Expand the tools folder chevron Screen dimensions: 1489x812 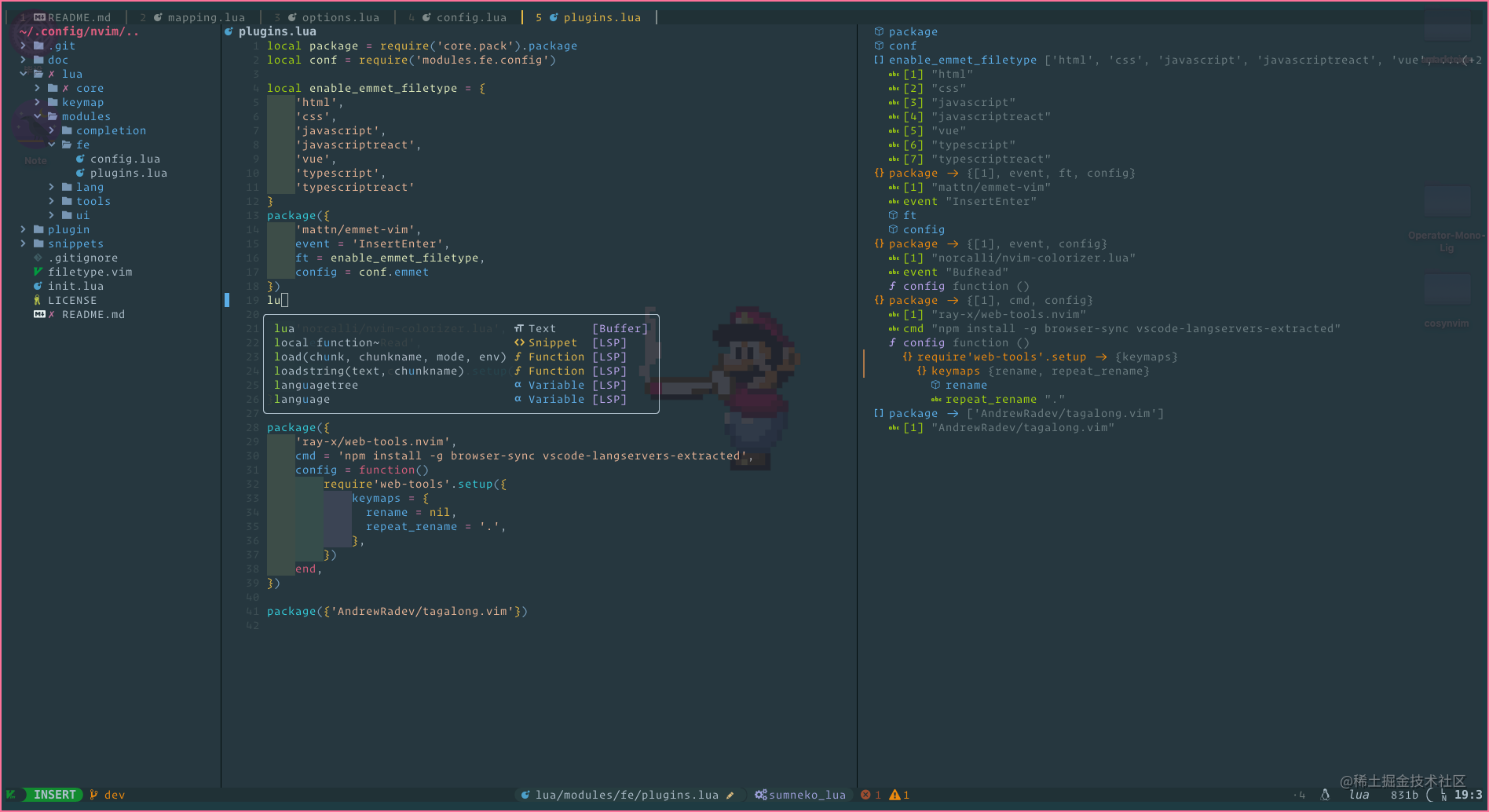pos(51,201)
